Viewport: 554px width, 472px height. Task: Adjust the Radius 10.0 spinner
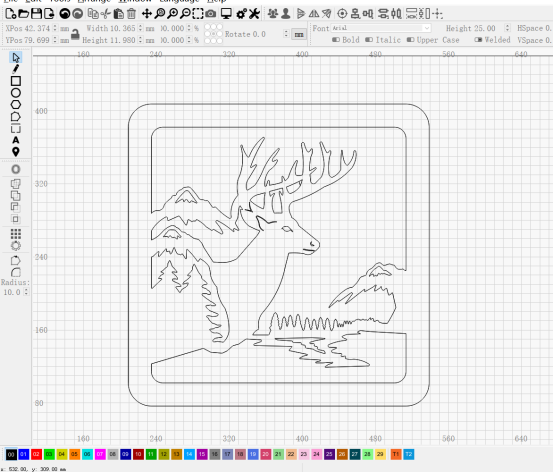26,292
